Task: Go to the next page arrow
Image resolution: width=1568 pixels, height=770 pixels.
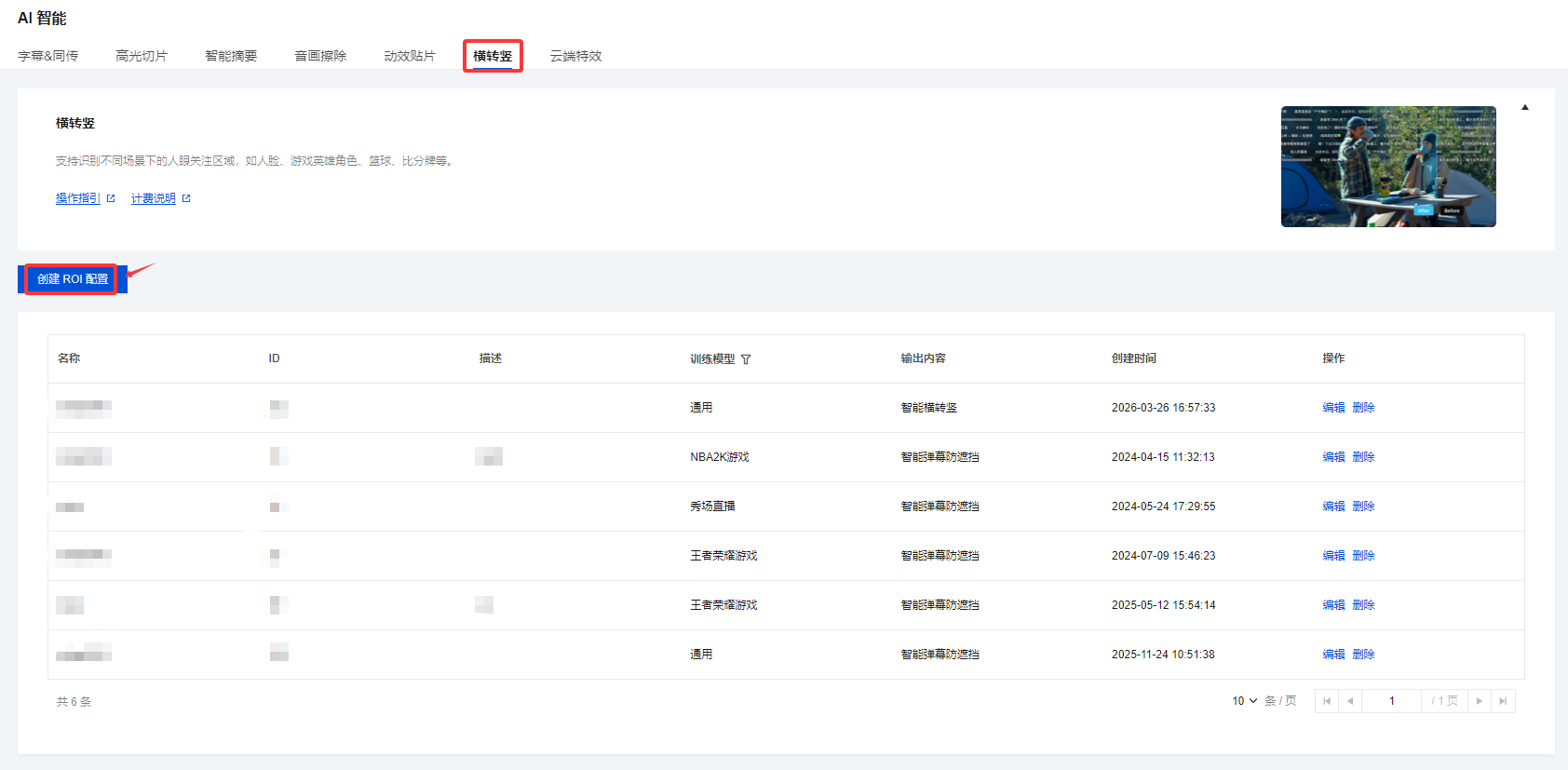Action: (x=1480, y=701)
